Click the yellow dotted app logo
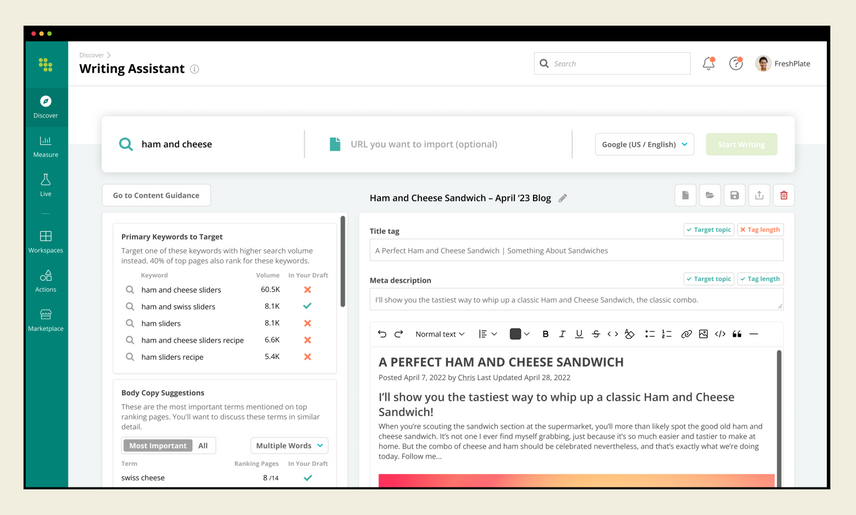Image resolution: width=856 pixels, height=515 pixels. 46,64
